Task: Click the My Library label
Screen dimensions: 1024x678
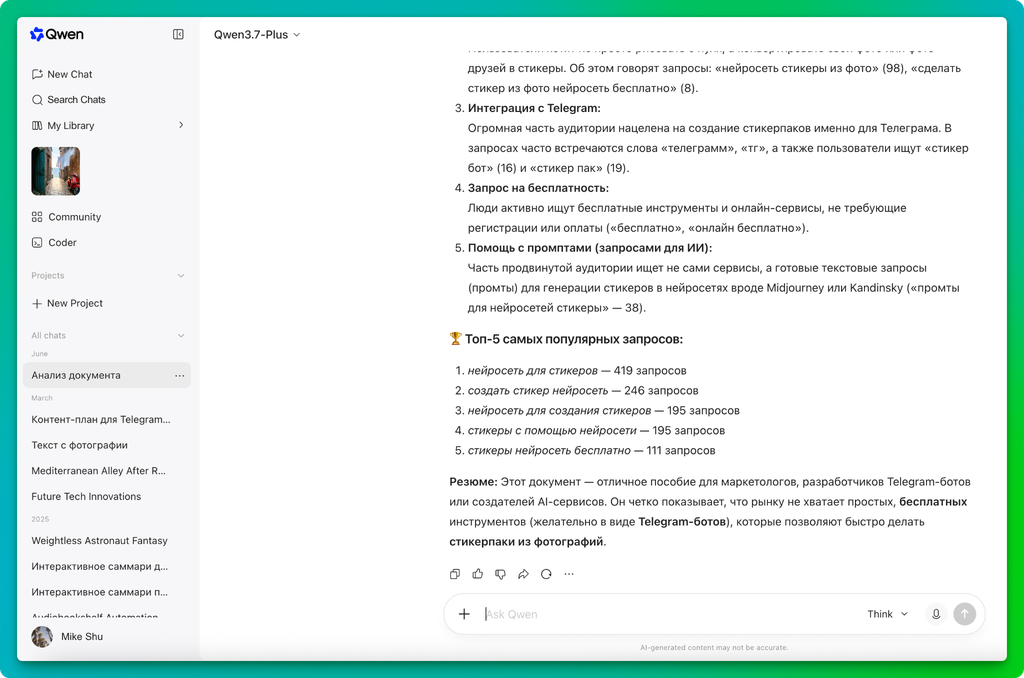Action: [x=71, y=125]
